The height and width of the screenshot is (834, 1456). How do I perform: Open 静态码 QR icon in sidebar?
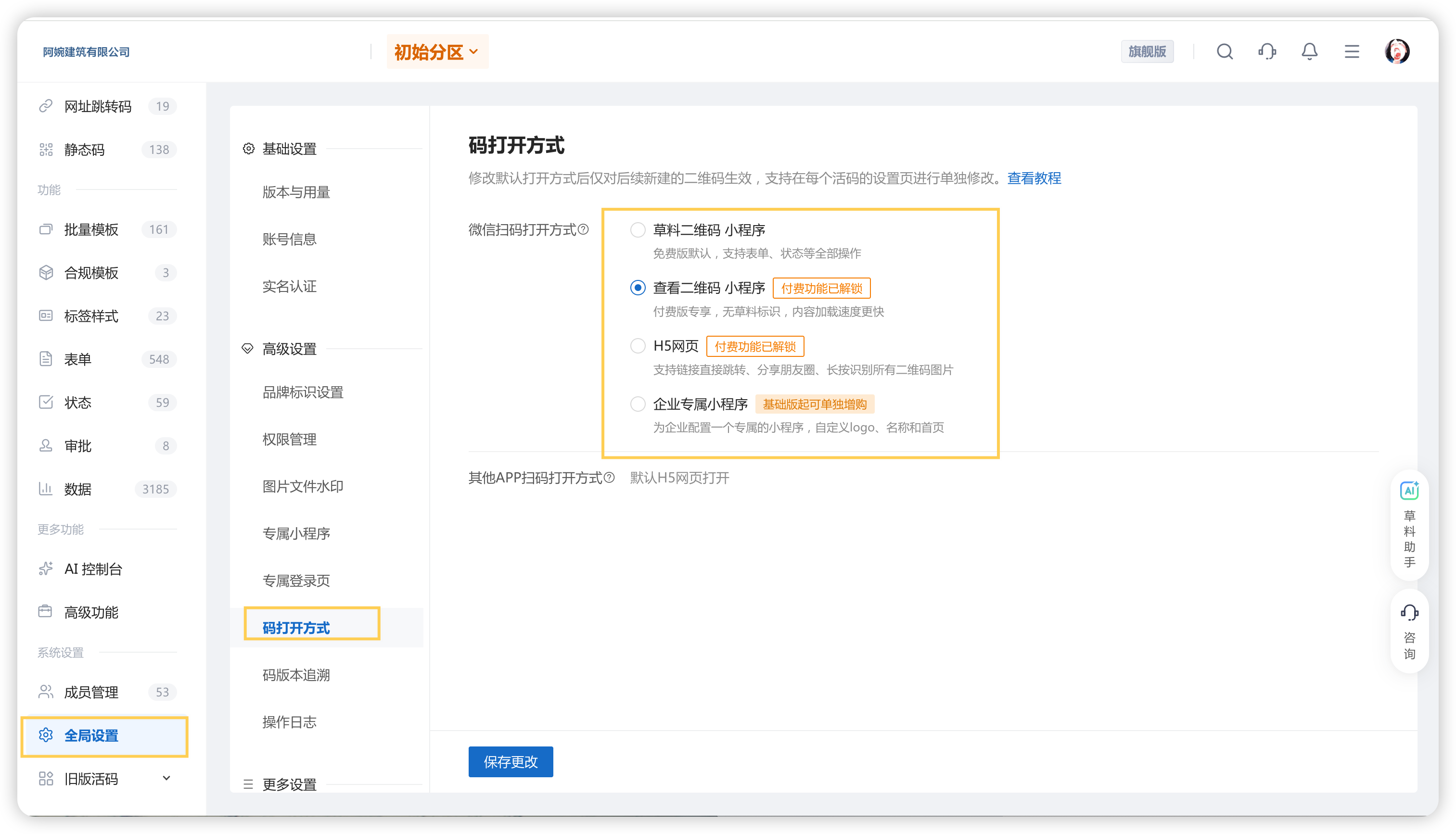coord(46,150)
